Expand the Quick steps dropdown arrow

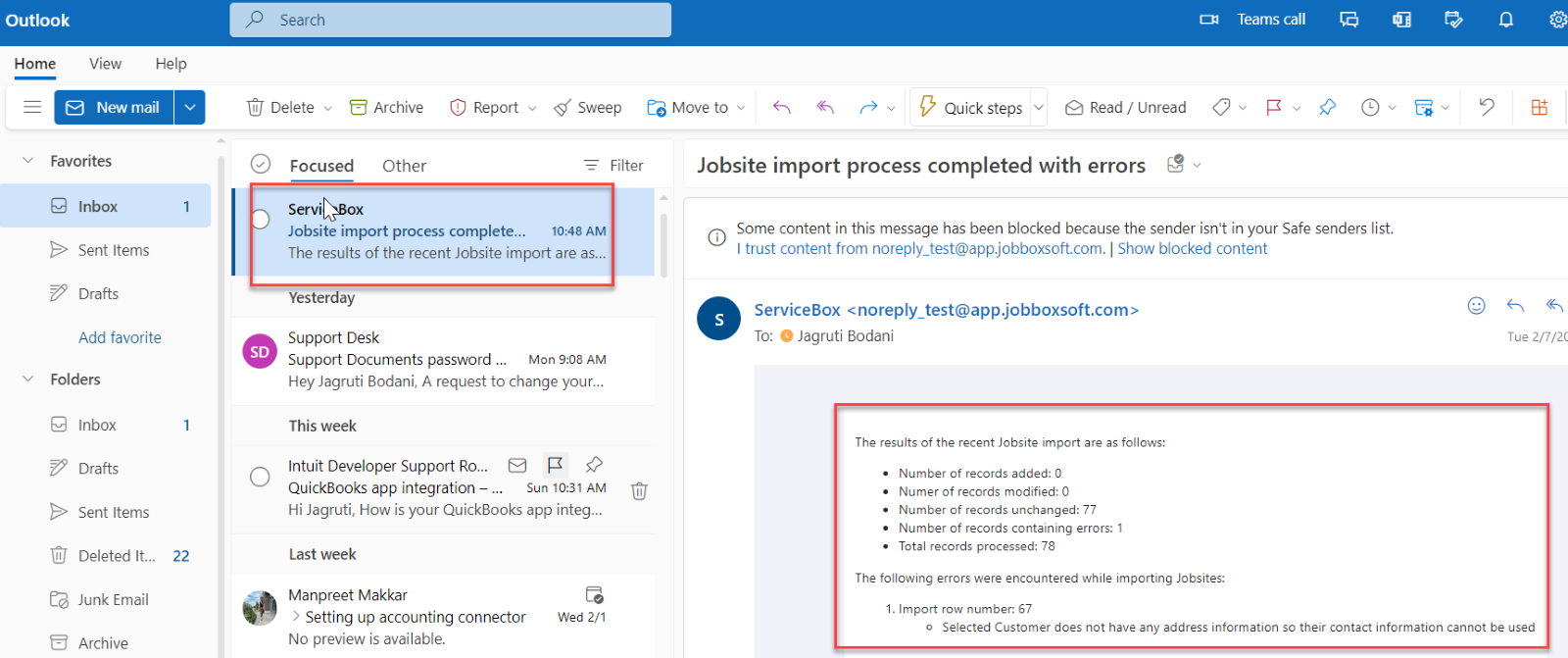coord(1039,107)
